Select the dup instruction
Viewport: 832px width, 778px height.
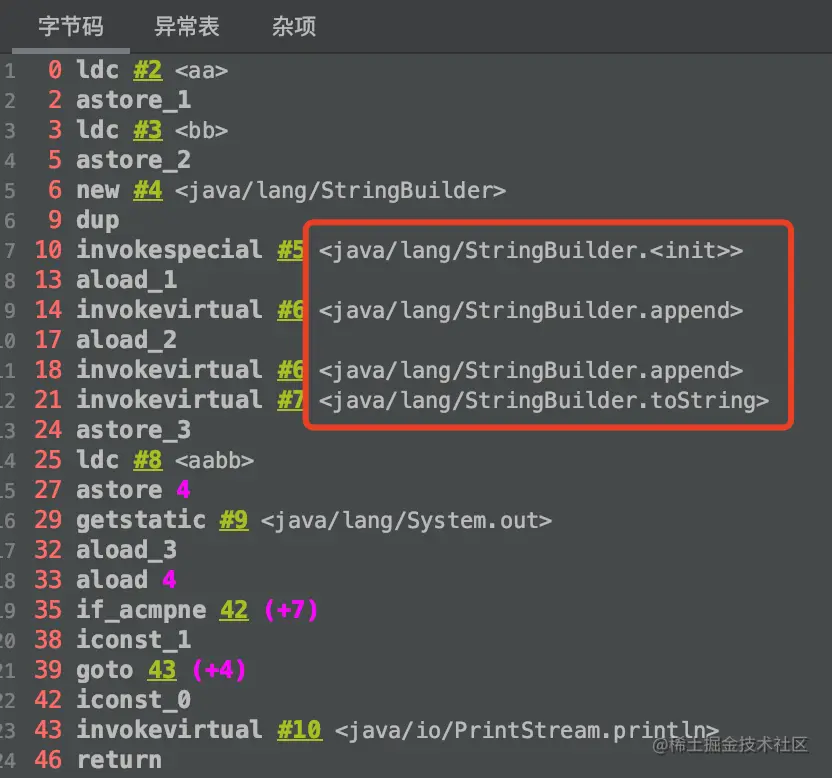pos(98,220)
